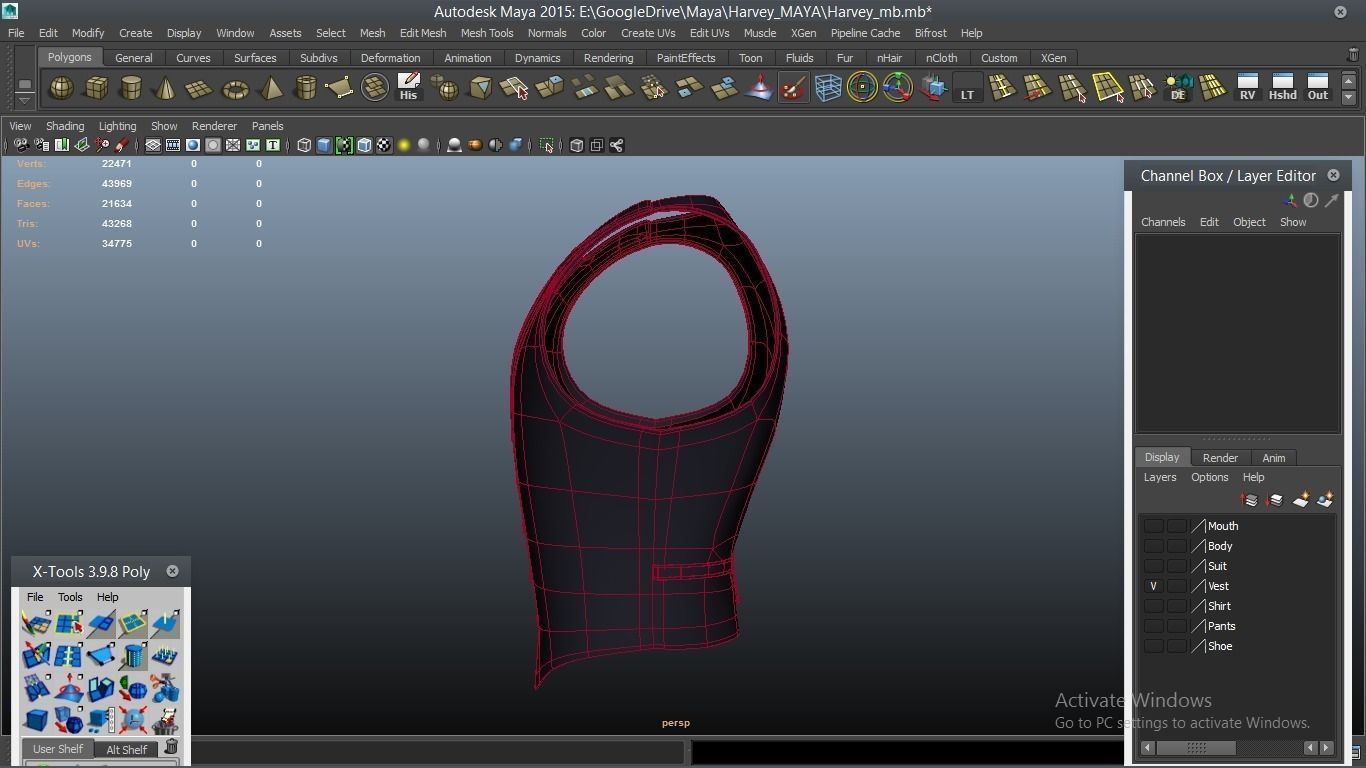The height and width of the screenshot is (768, 1366).
Task: Create a lattice deformer from the shelf
Action: coord(828,88)
